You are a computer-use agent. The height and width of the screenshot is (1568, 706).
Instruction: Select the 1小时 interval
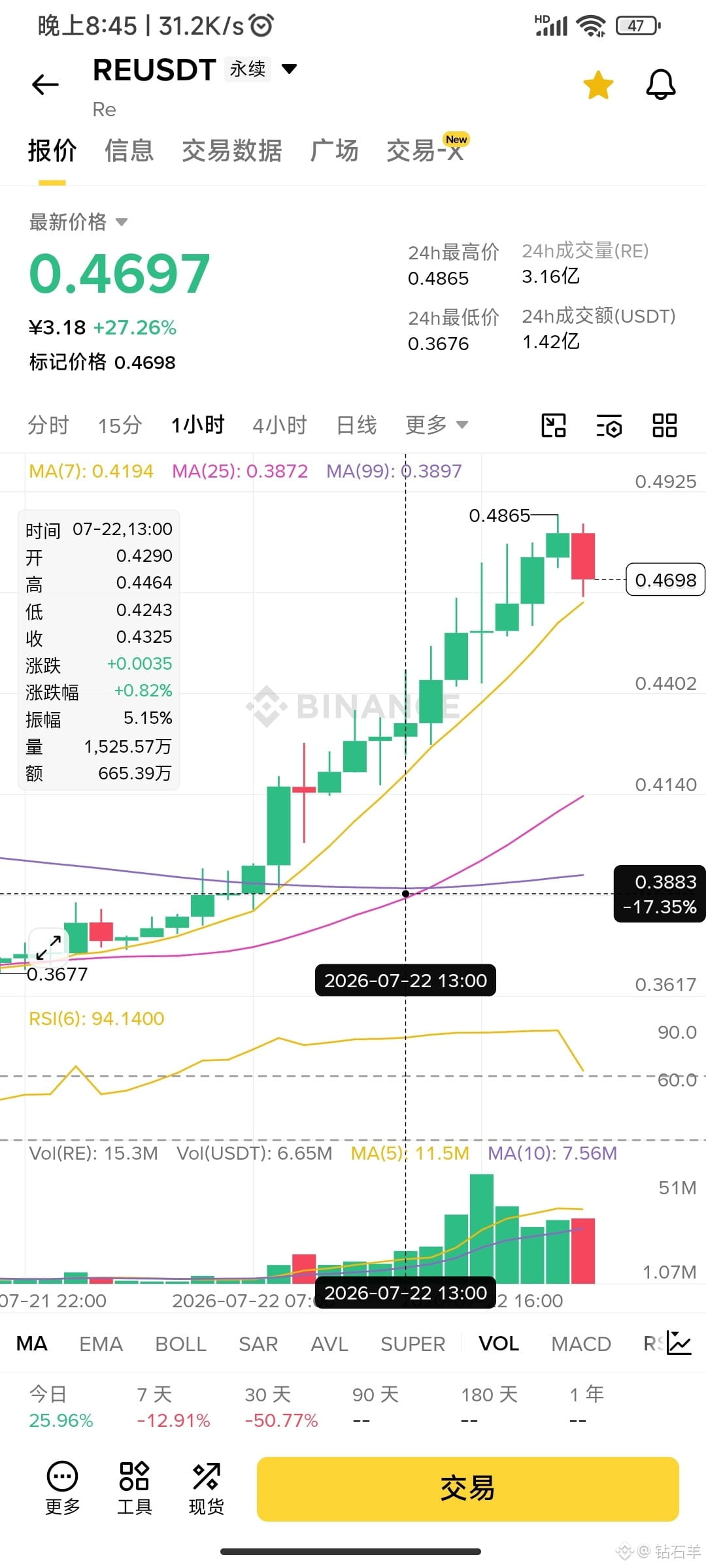coord(197,425)
